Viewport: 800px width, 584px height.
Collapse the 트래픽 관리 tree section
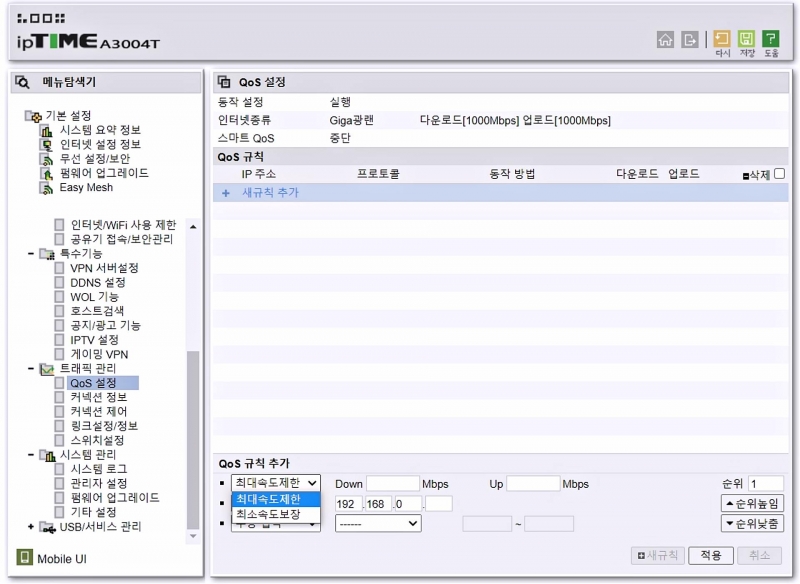[31, 369]
